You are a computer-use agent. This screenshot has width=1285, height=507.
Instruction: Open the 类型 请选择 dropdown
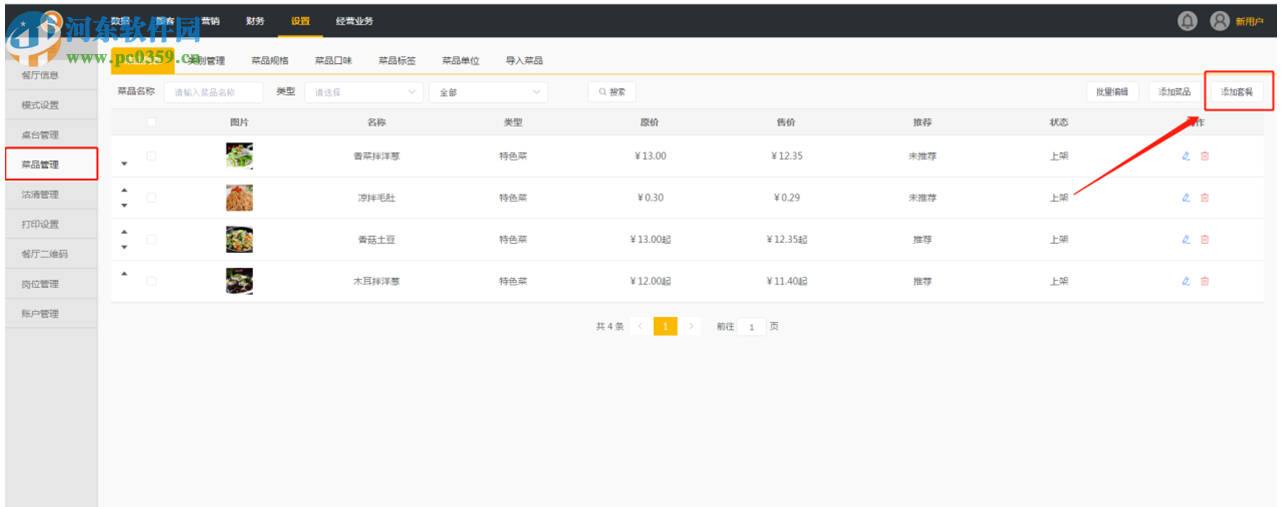coord(364,92)
